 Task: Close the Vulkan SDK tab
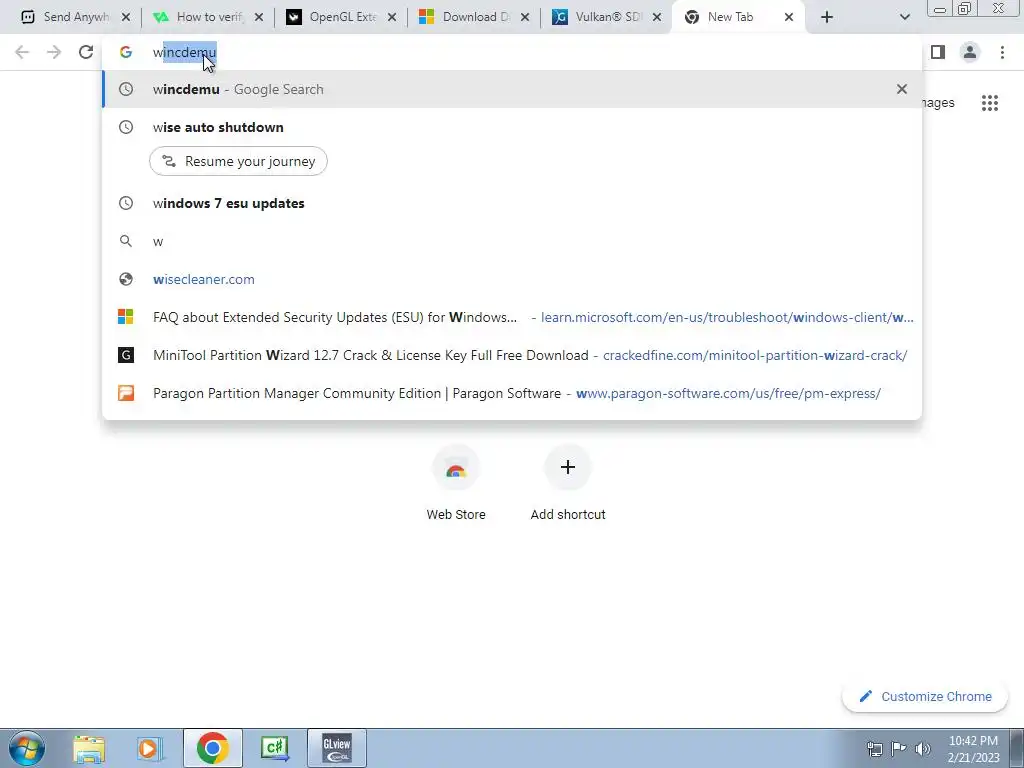(x=657, y=17)
